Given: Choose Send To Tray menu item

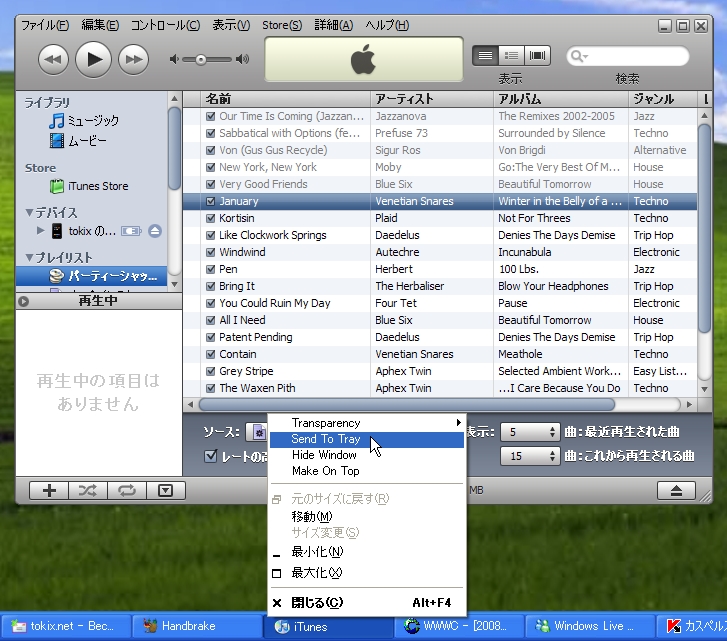Looking at the screenshot, I should pos(366,439).
